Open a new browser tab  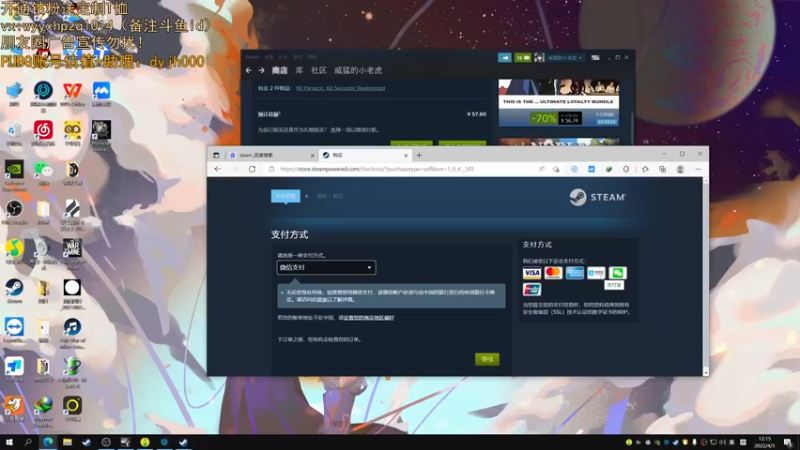(419, 155)
